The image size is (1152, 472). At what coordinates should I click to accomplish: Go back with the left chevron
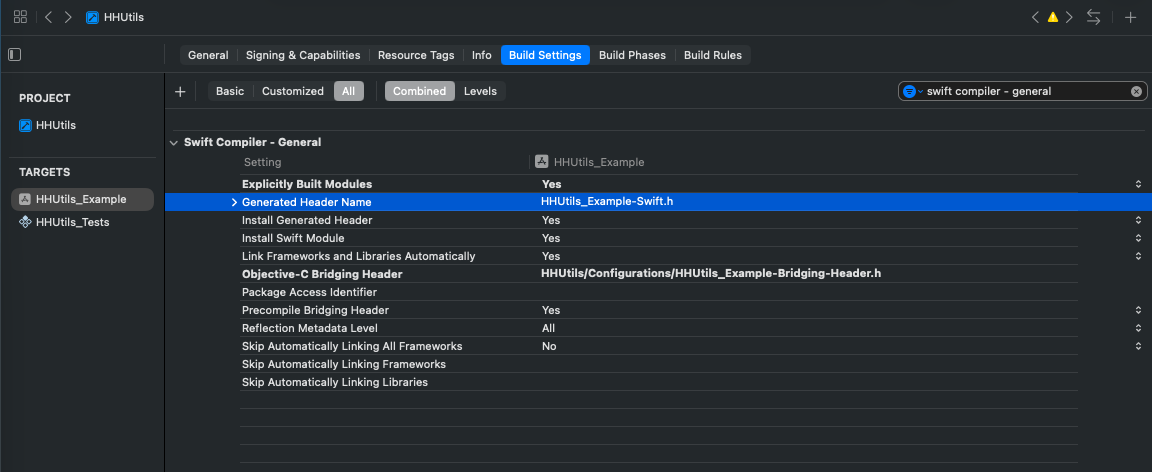point(49,17)
